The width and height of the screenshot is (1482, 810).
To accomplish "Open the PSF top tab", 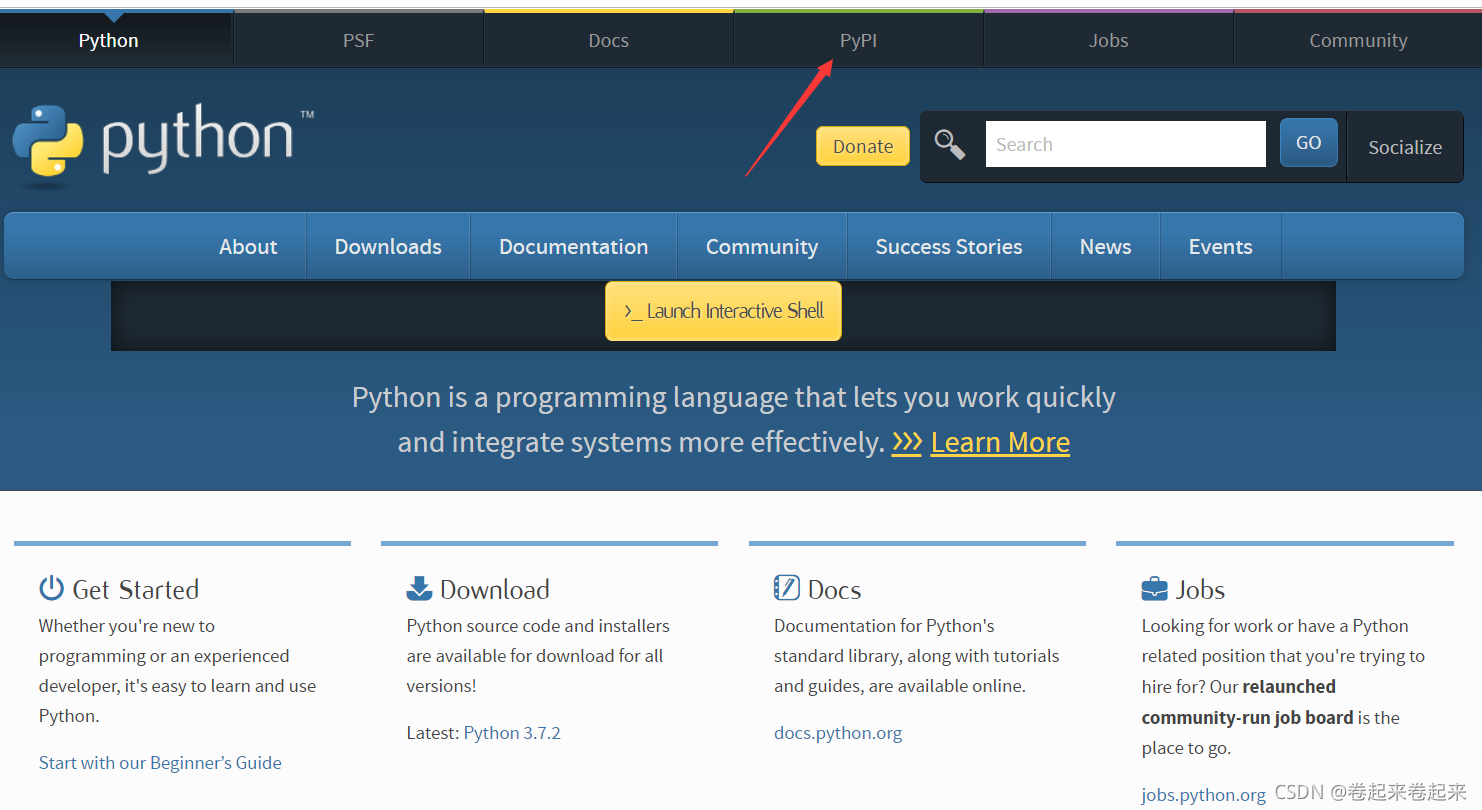I will click(359, 41).
